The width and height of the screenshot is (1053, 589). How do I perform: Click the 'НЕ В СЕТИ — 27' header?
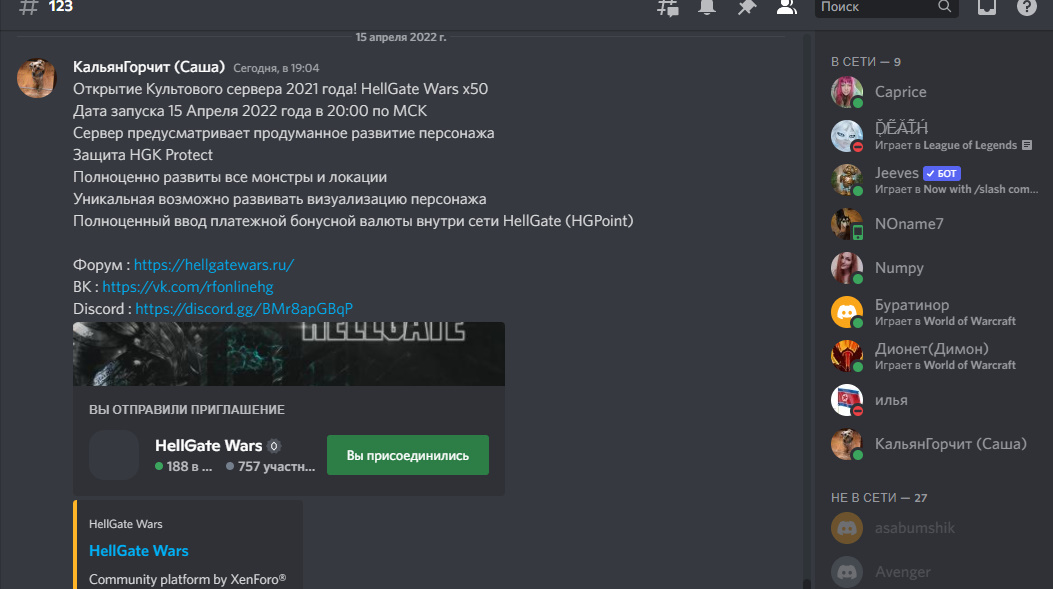[879, 498]
